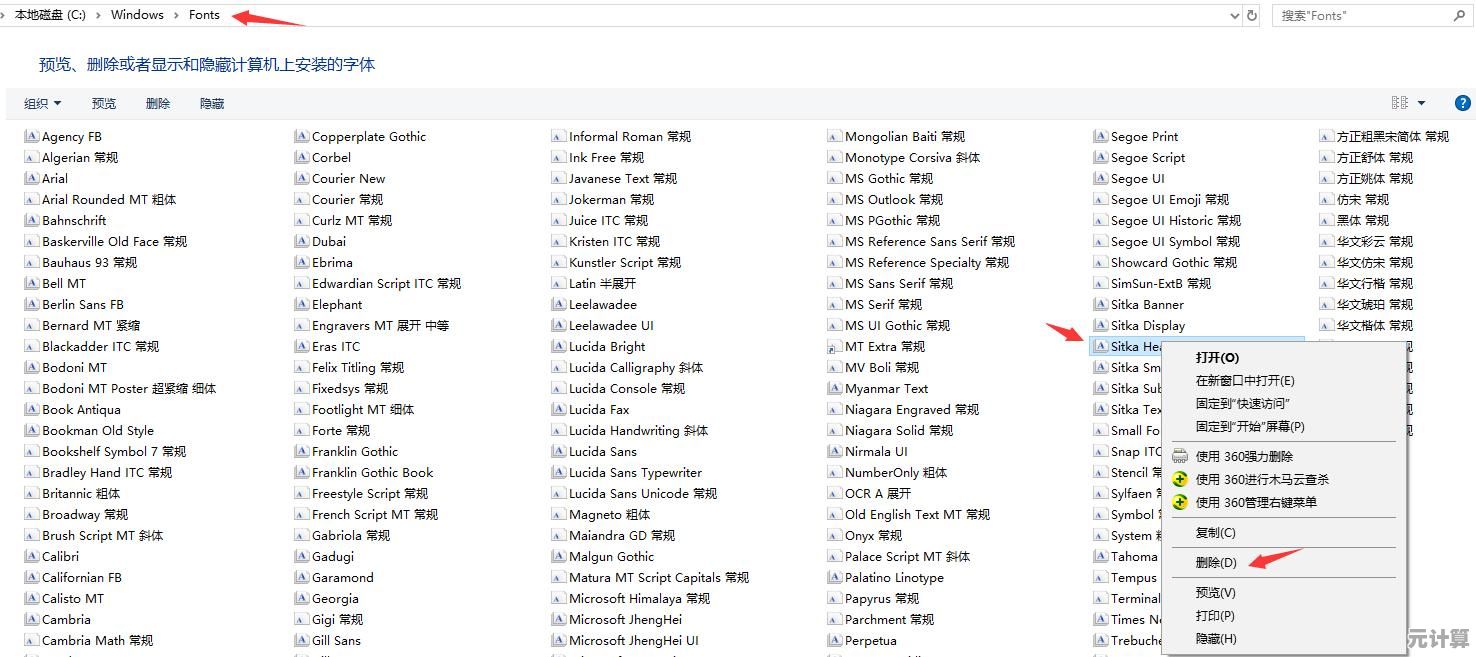Select the Microsoft JhengHei UI font
The image size is (1476, 657).
point(626,640)
